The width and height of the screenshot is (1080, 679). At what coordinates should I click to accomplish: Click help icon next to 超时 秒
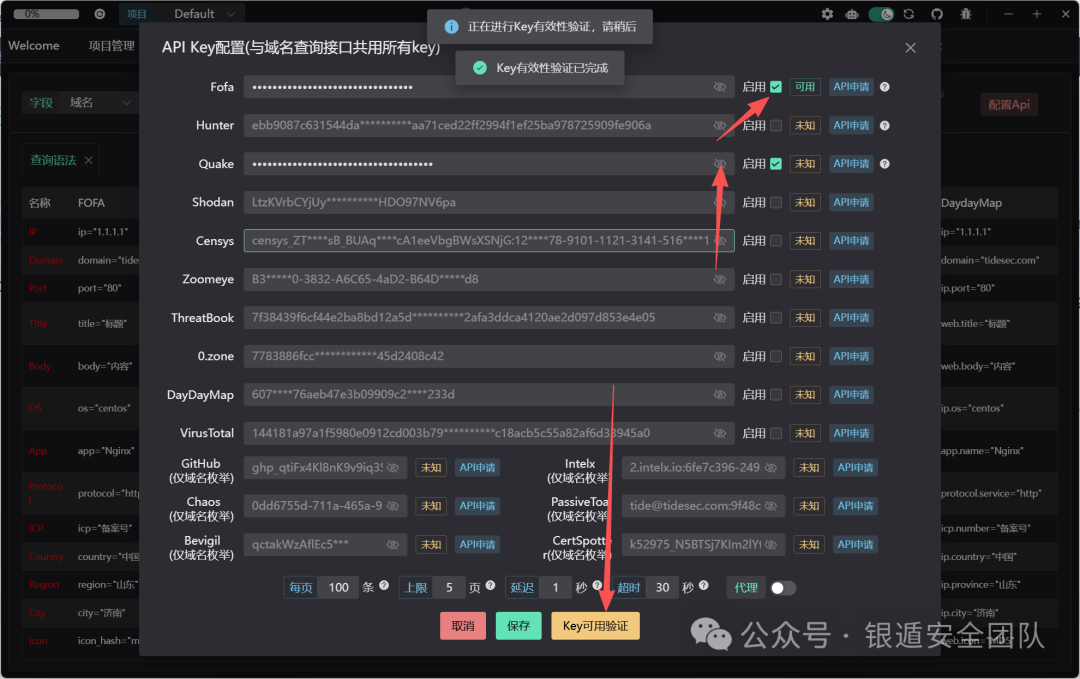[703, 585]
